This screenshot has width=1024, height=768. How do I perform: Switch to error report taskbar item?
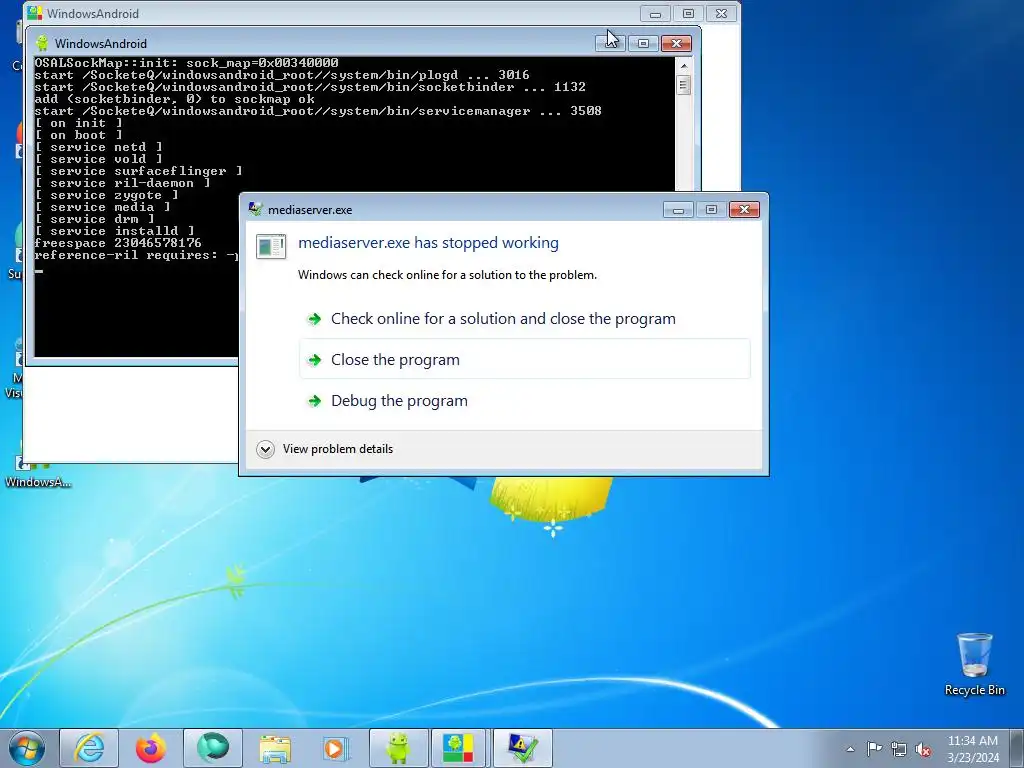pyautogui.click(x=522, y=748)
